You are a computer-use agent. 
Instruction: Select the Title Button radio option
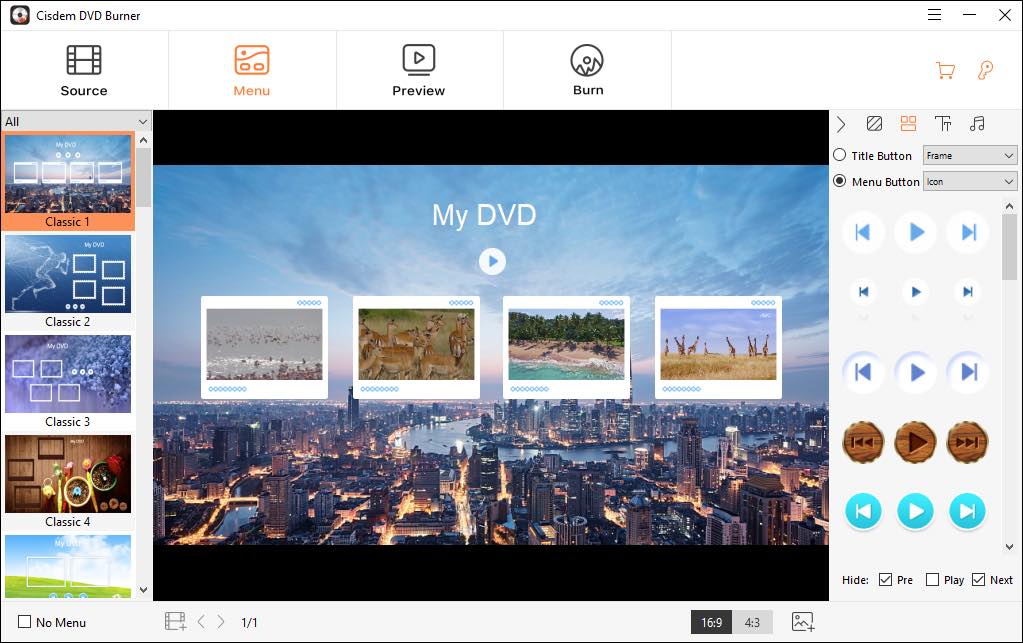click(839, 155)
